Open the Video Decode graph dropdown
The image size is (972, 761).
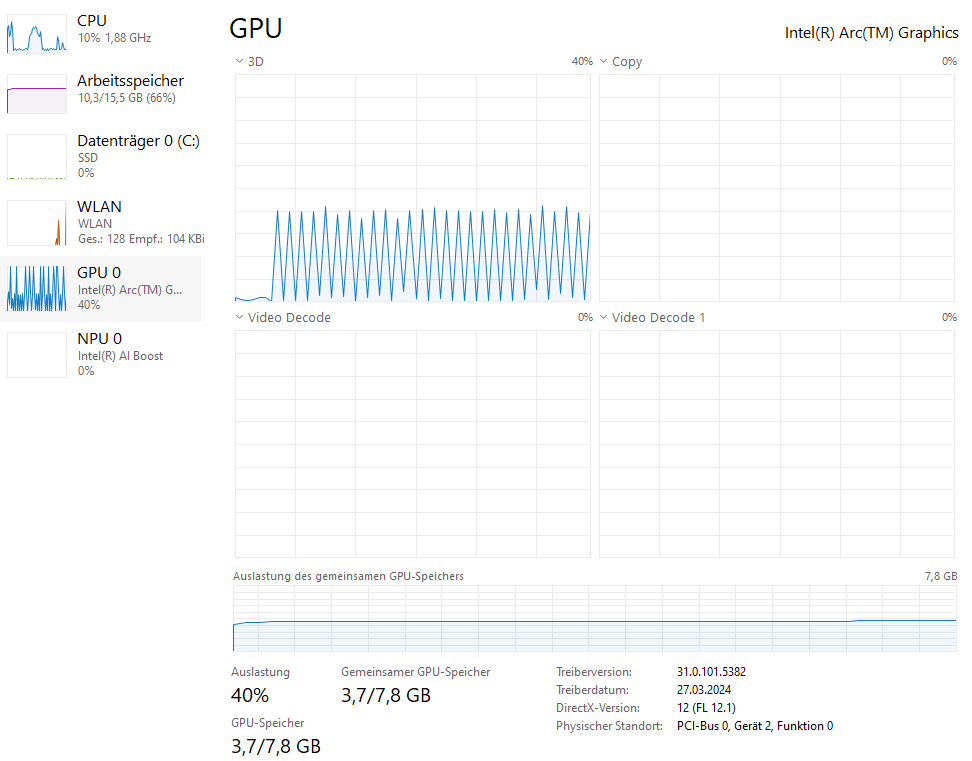pyautogui.click(x=282, y=318)
